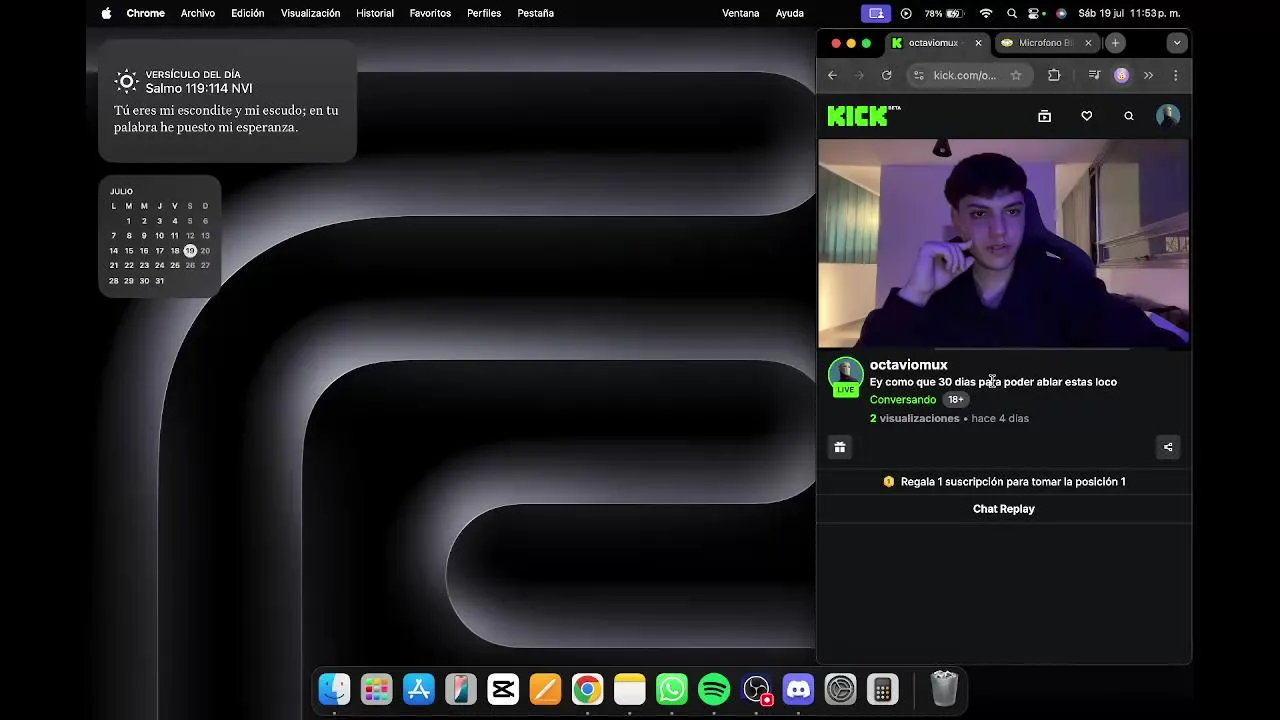Open the Siri icon in menu bar
This screenshot has height=720, width=1280.
[1061, 13]
